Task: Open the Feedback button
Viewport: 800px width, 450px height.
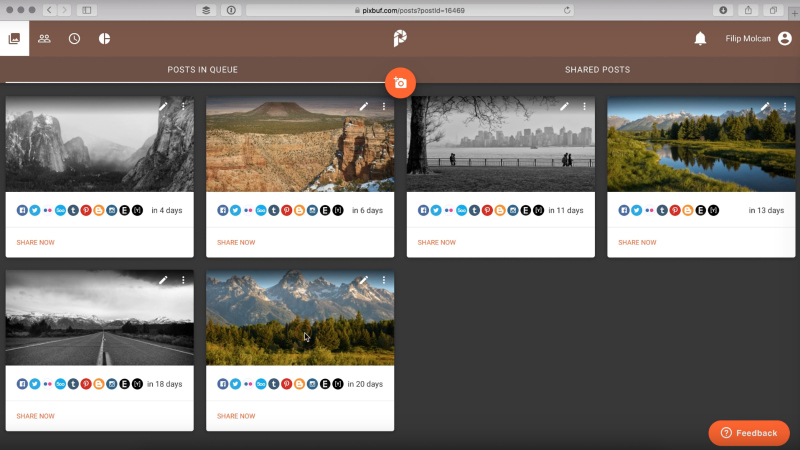Action: pos(749,433)
